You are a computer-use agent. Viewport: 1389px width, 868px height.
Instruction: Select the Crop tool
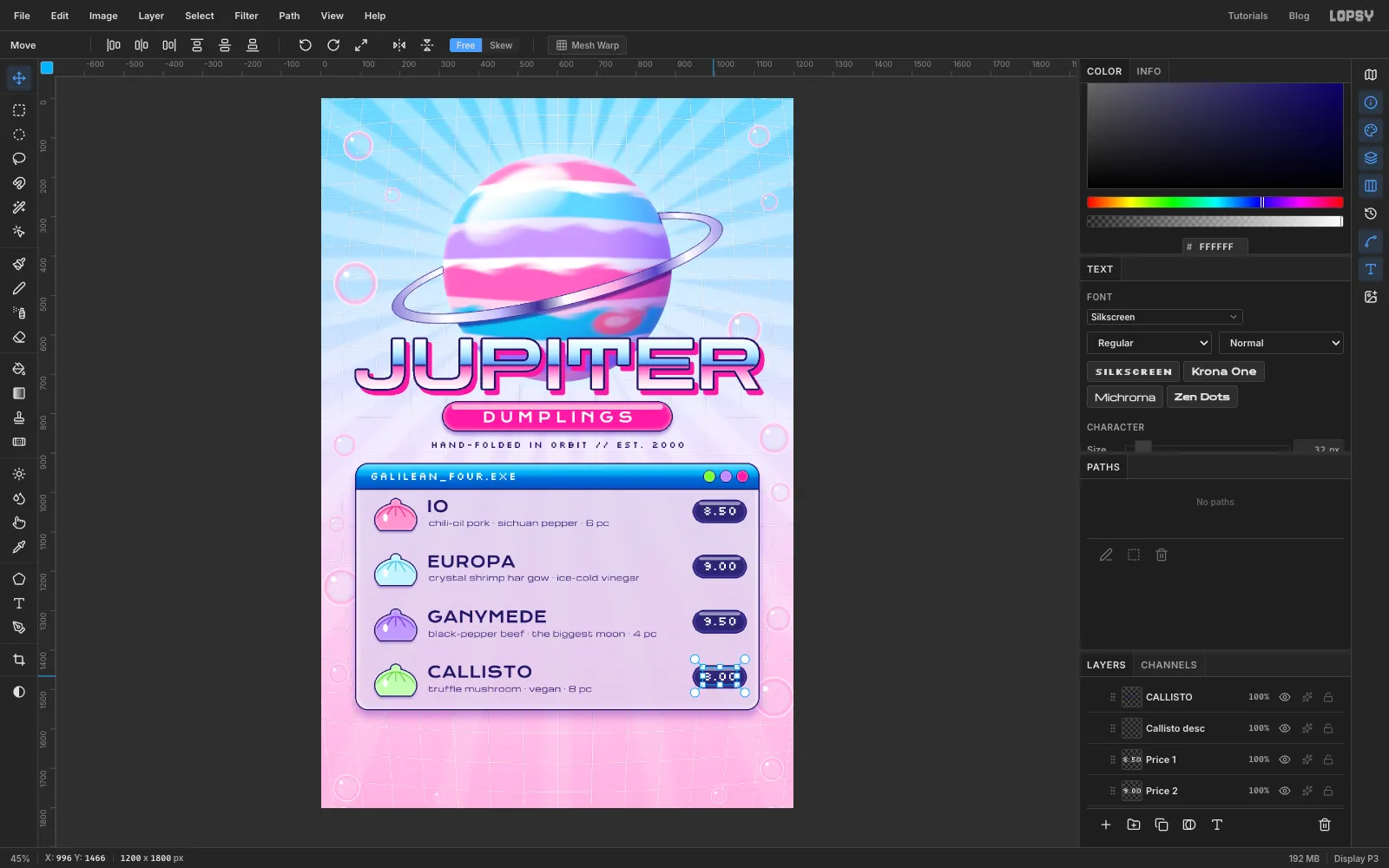coord(19,660)
